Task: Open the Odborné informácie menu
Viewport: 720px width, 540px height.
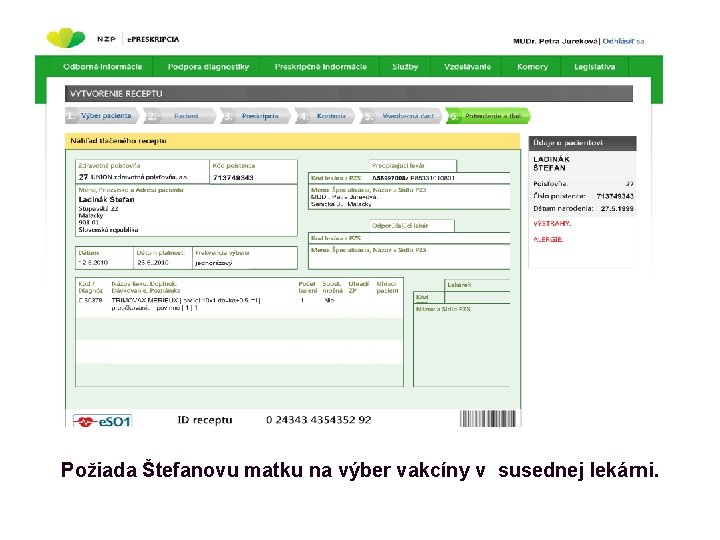Action: click(102, 67)
